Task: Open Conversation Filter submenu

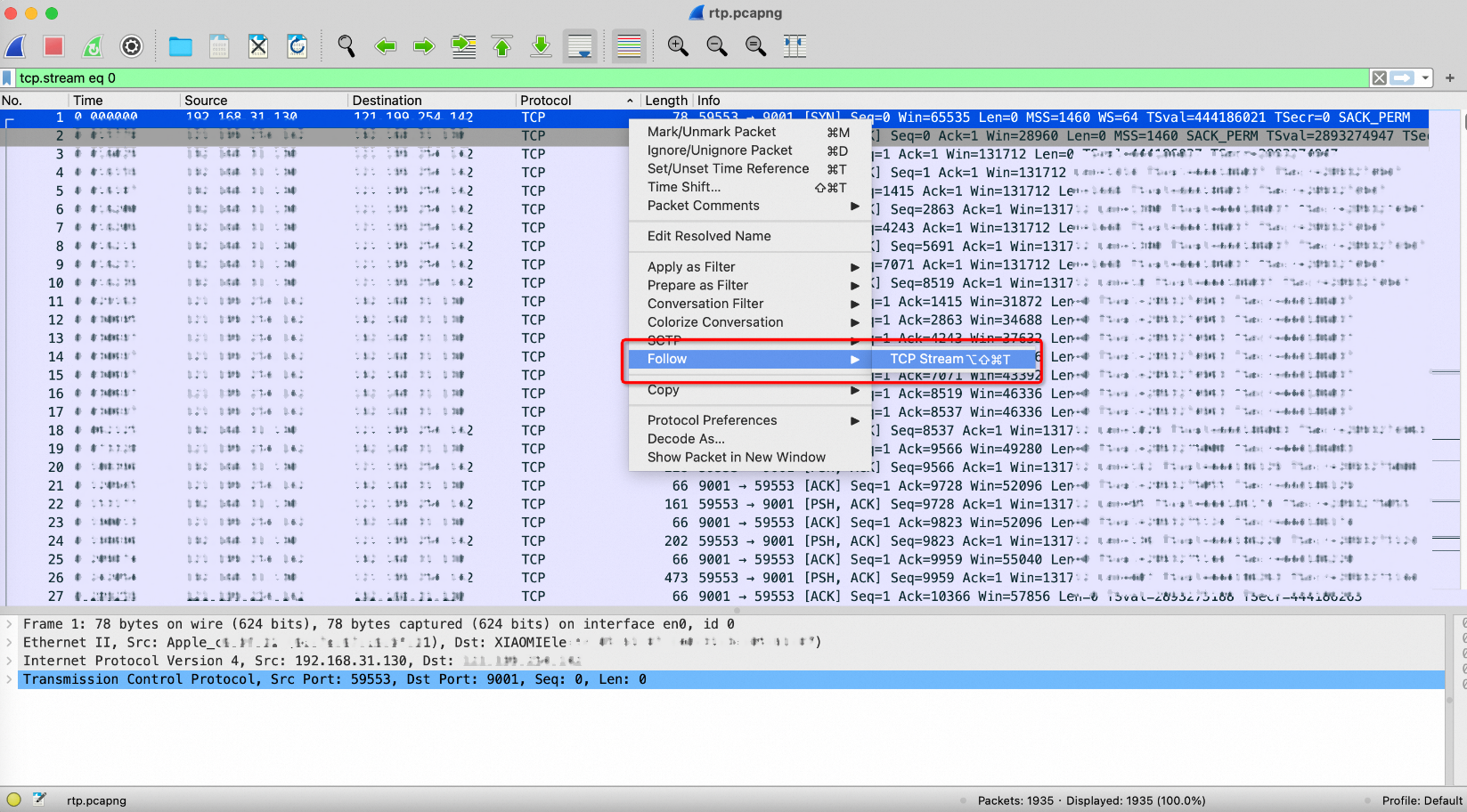Action: click(749, 304)
